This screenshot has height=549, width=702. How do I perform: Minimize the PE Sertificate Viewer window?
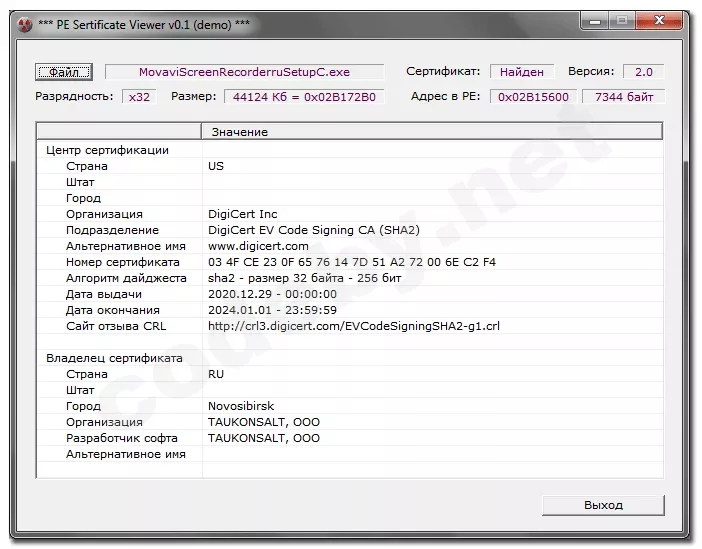click(x=595, y=21)
